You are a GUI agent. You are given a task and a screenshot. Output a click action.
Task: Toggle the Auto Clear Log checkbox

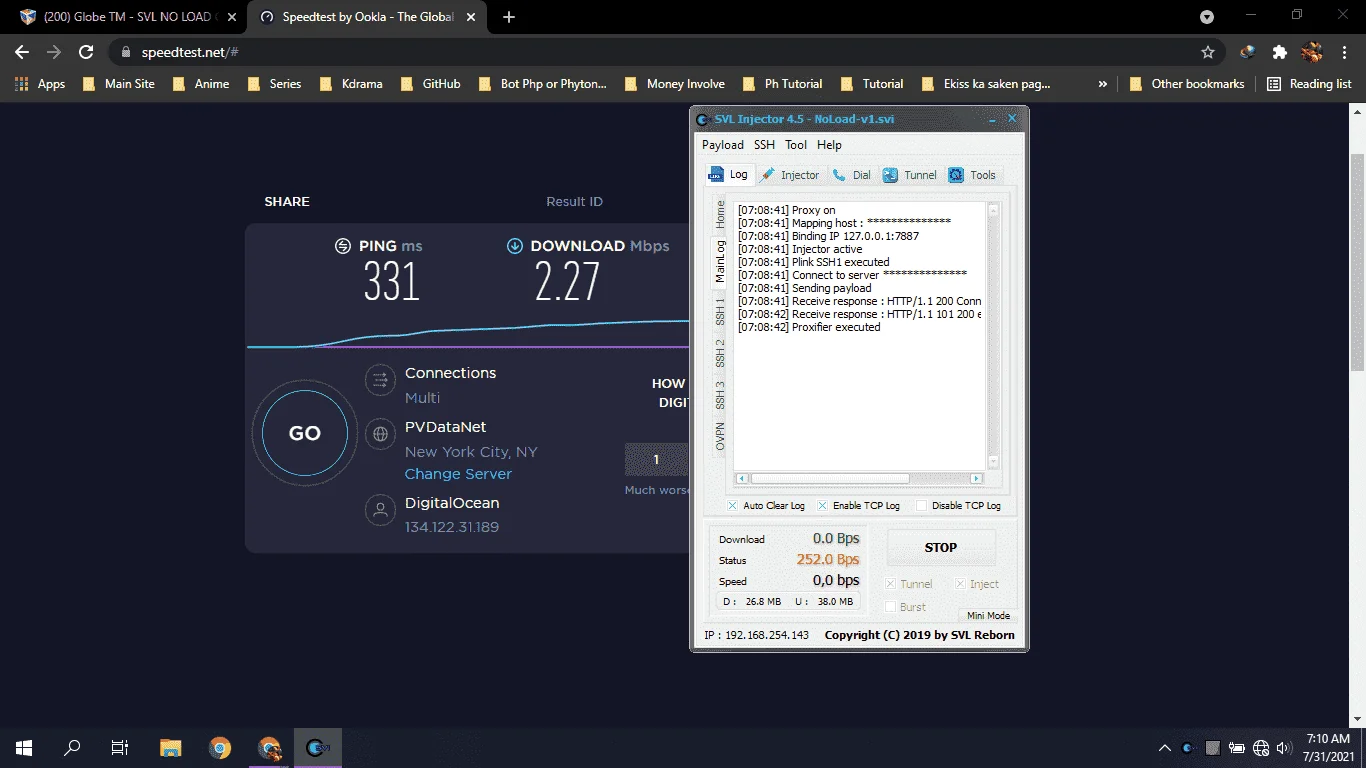pyautogui.click(x=733, y=506)
